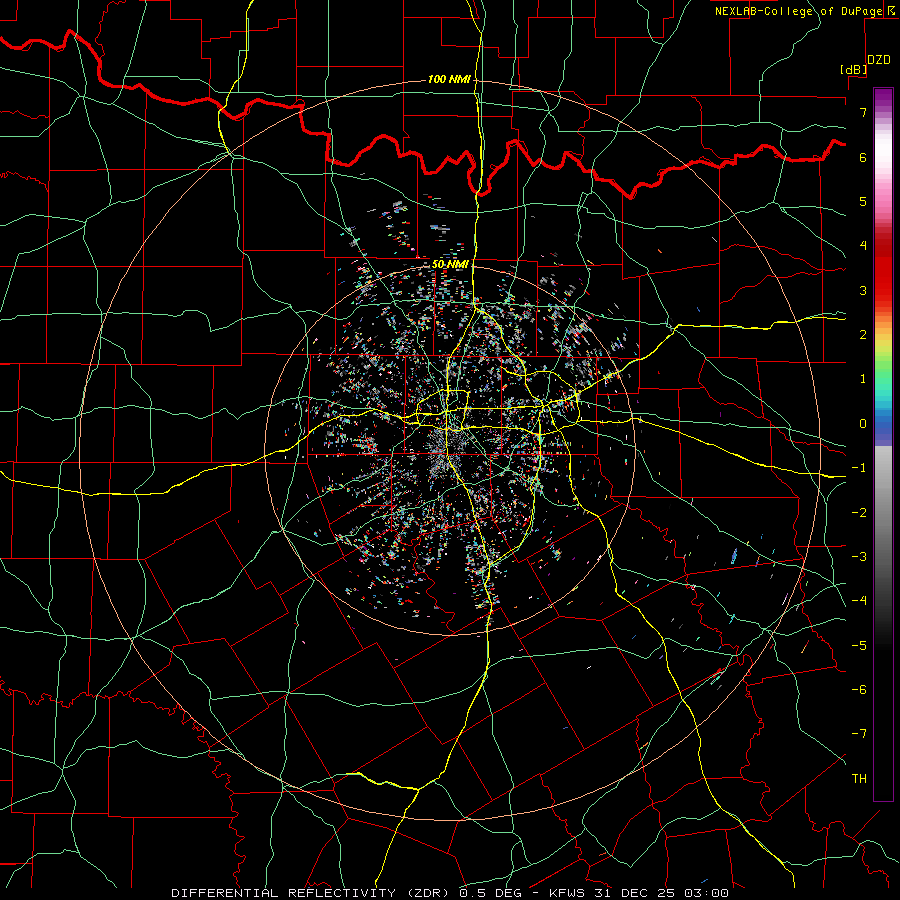The width and height of the screenshot is (900, 900).
Task: Select the '-2' label on the dB scale
Action: click(859, 513)
